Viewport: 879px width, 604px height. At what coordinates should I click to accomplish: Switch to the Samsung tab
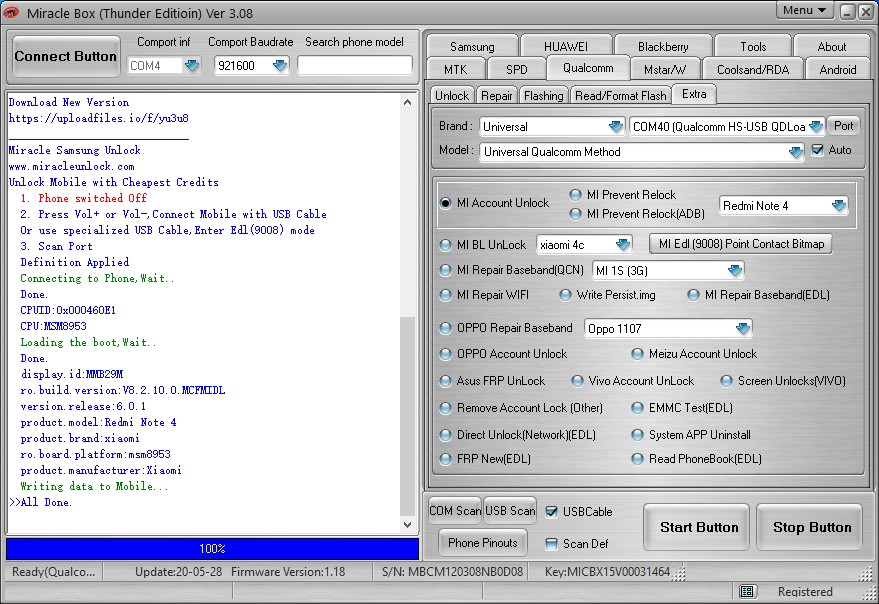(x=472, y=47)
